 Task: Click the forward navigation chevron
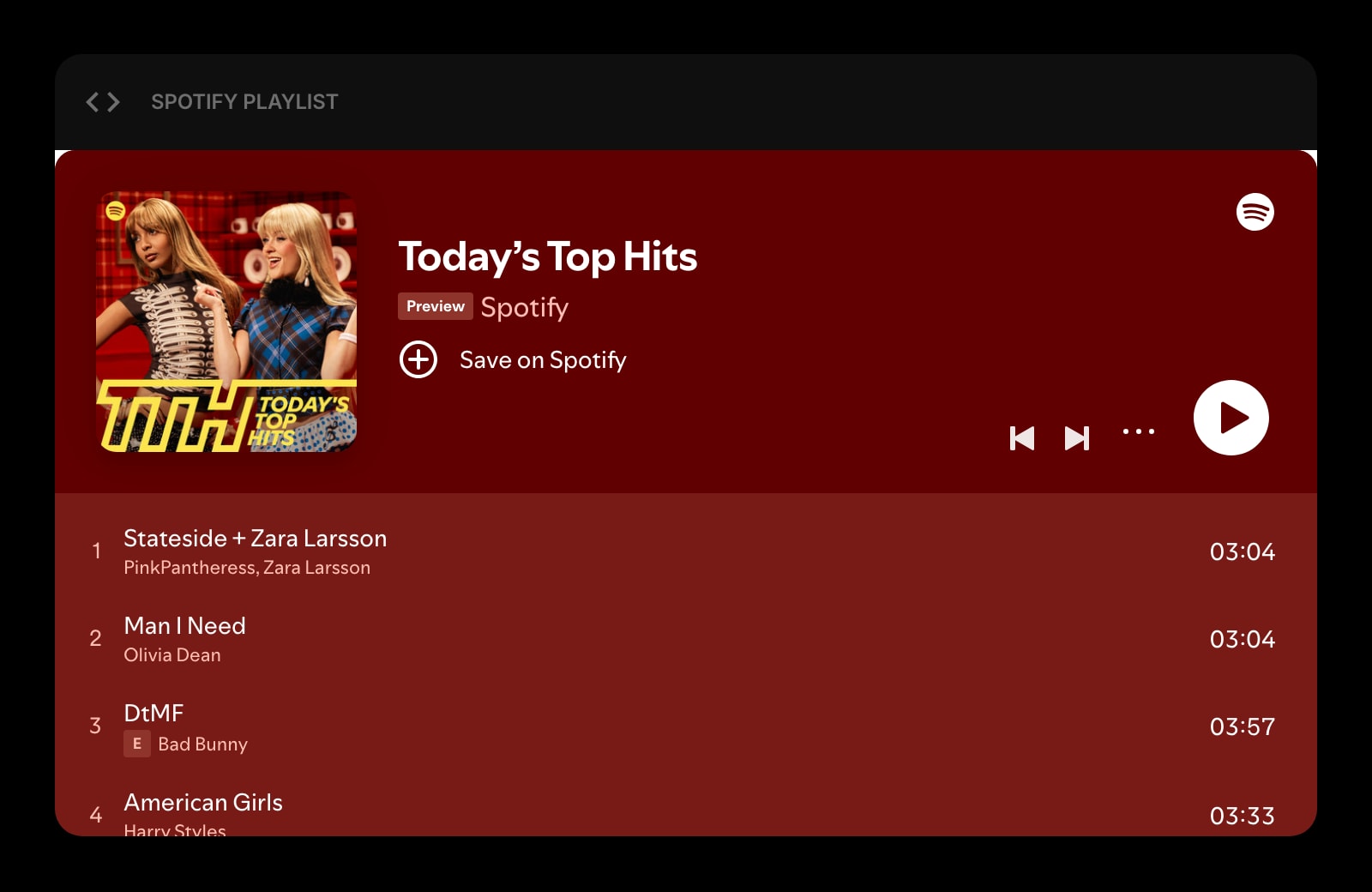pos(114,101)
